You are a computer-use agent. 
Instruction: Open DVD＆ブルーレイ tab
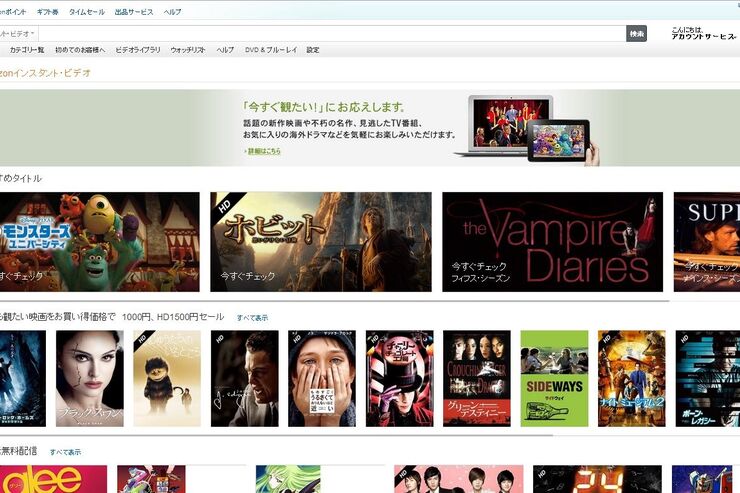click(271, 50)
